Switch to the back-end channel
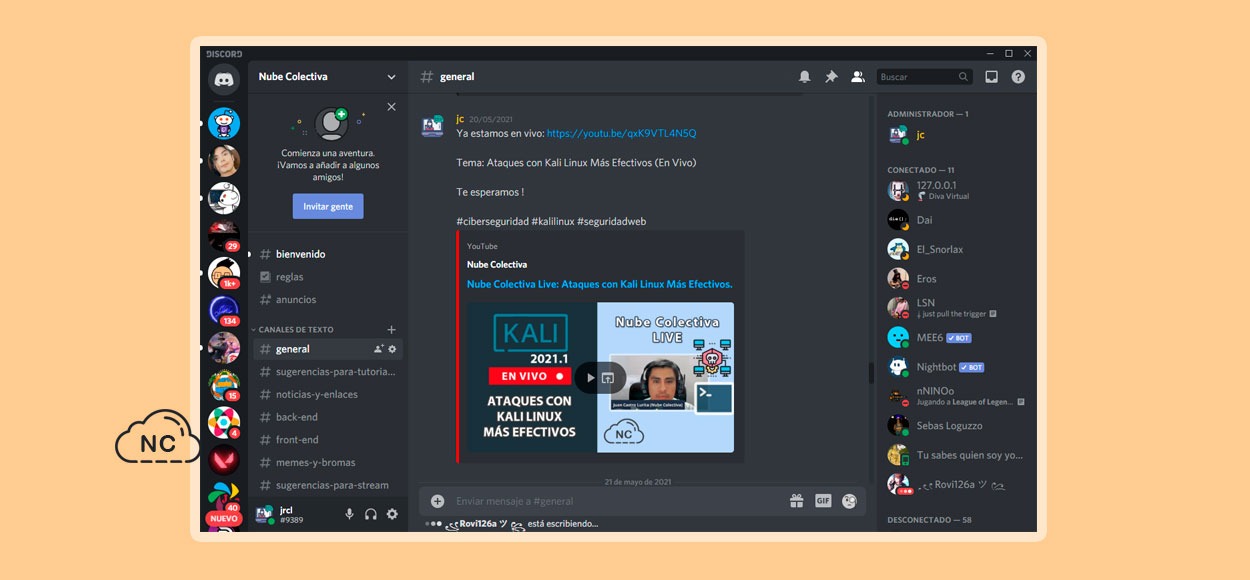The height and width of the screenshot is (580, 1250). click(x=328, y=417)
